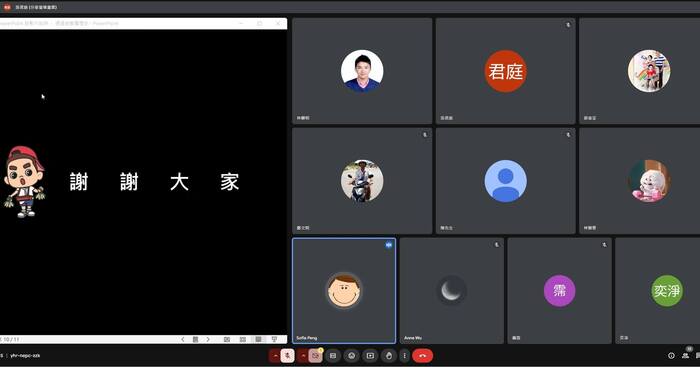Show the participants people panel
The height and width of the screenshot is (367, 700).
coord(685,356)
